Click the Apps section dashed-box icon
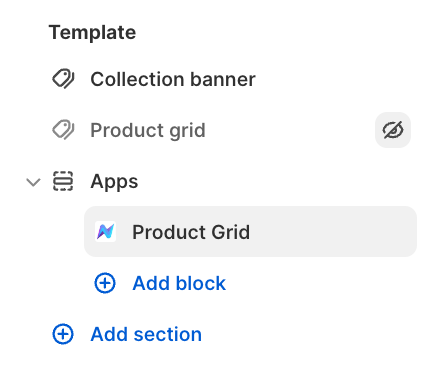 coord(63,181)
